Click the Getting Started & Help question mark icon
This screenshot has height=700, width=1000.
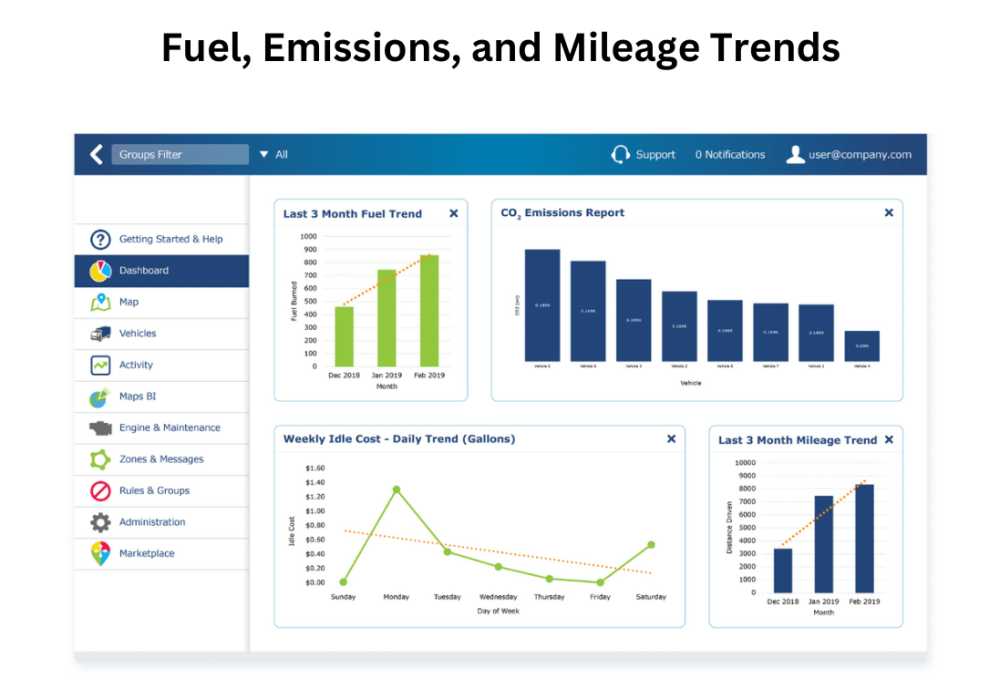(x=100, y=239)
